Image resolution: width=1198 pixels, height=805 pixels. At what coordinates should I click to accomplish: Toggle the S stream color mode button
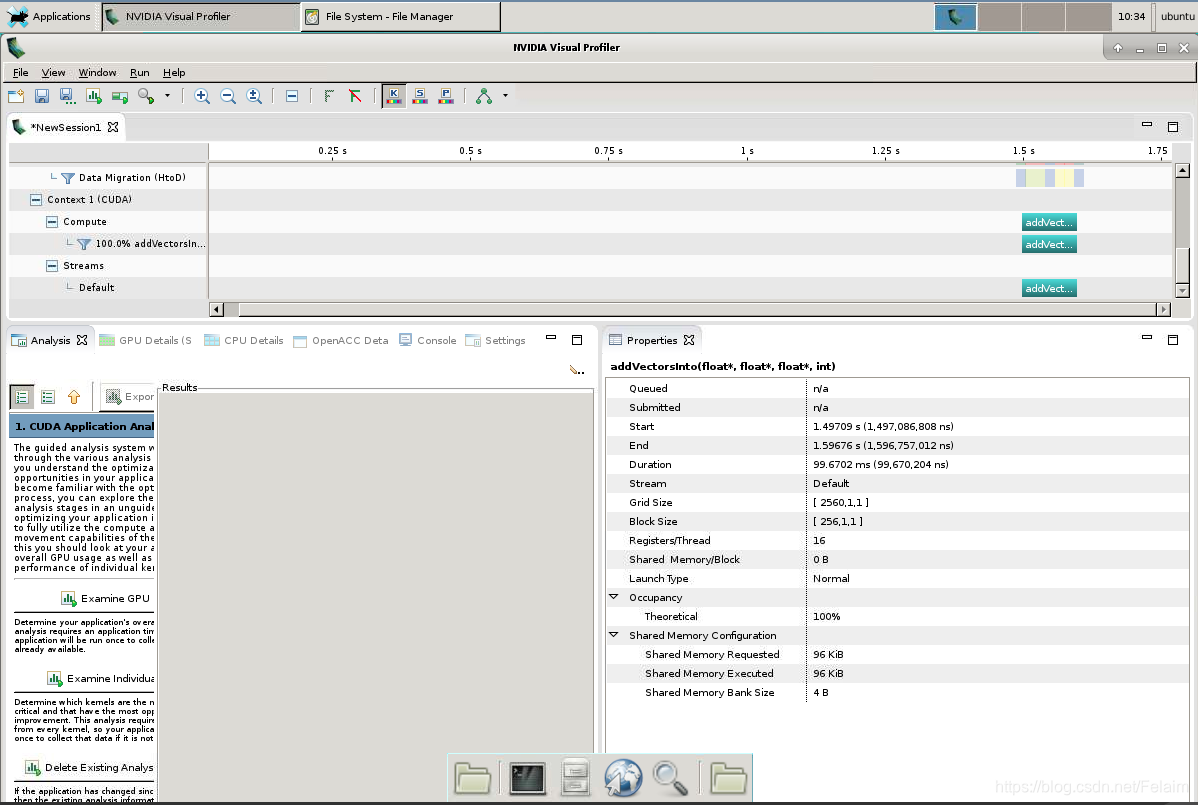coord(419,95)
